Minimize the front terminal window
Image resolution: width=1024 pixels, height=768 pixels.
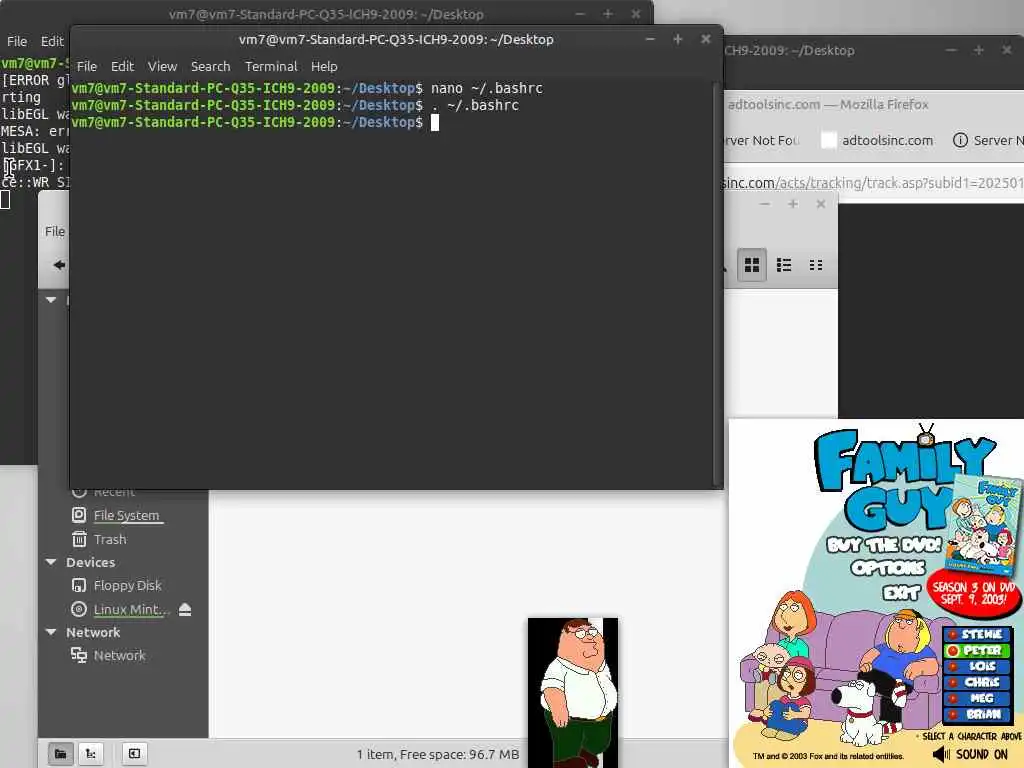[650, 39]
